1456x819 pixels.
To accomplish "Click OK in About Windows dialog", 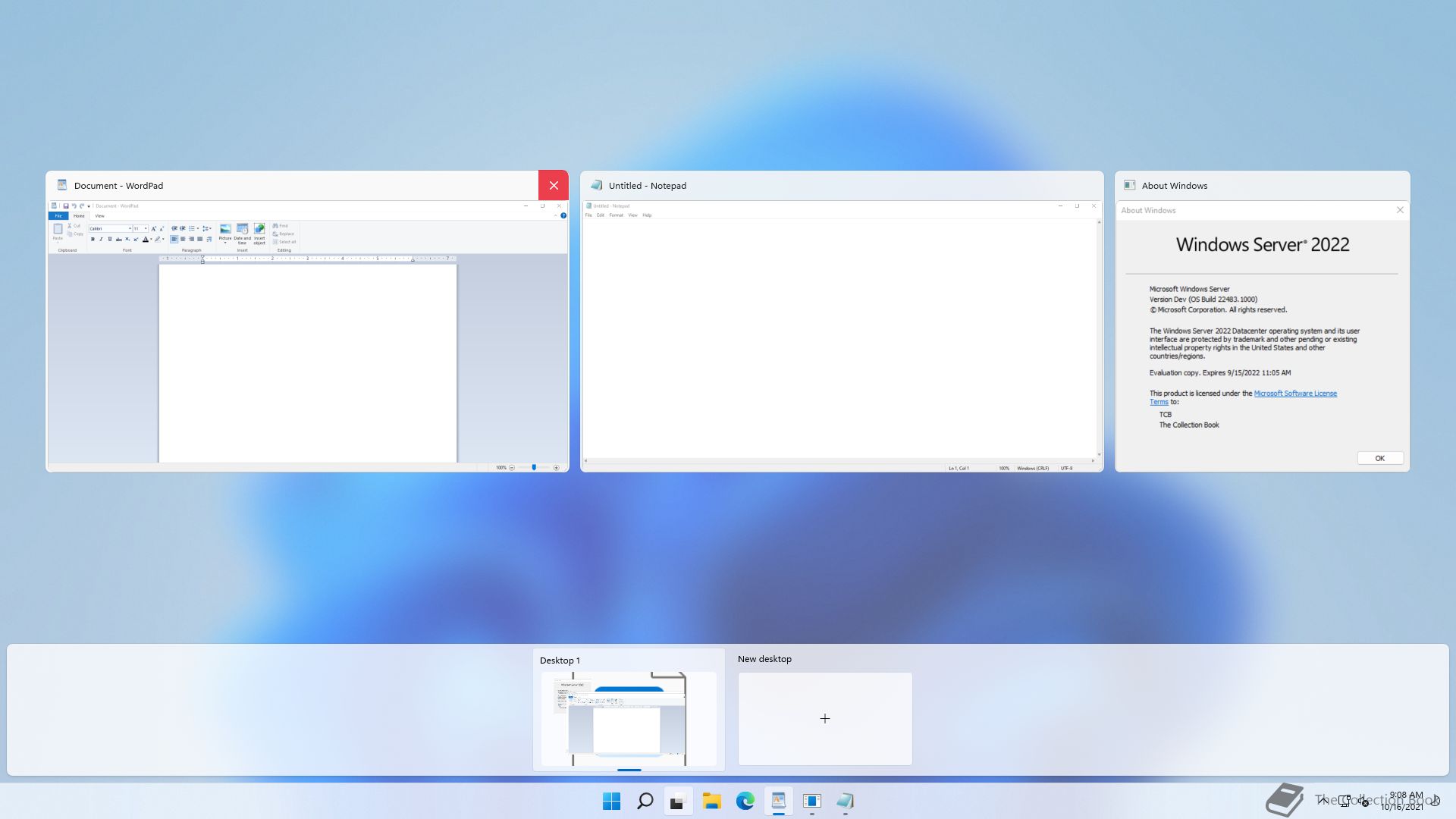I will point(1380,458).
